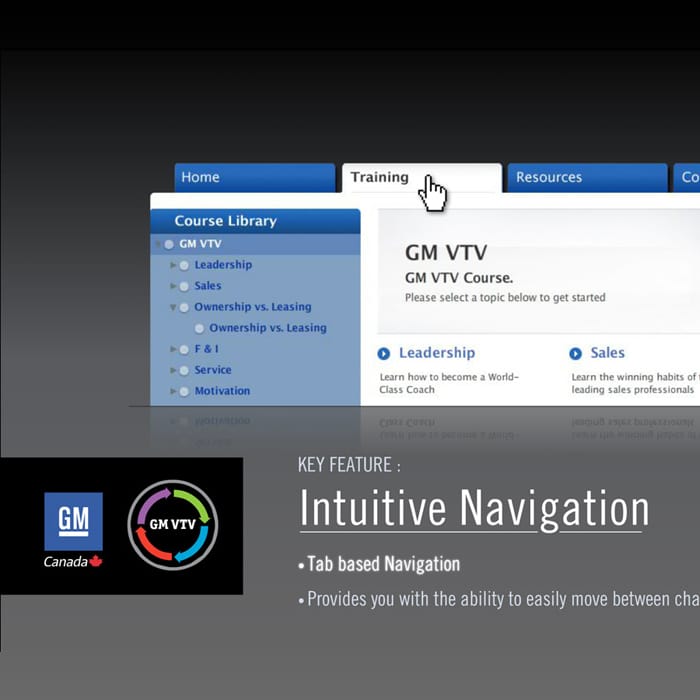700x700 pixels.
Task: Click the Leadership arrow icon in main panel
Action: pos(383,354)
